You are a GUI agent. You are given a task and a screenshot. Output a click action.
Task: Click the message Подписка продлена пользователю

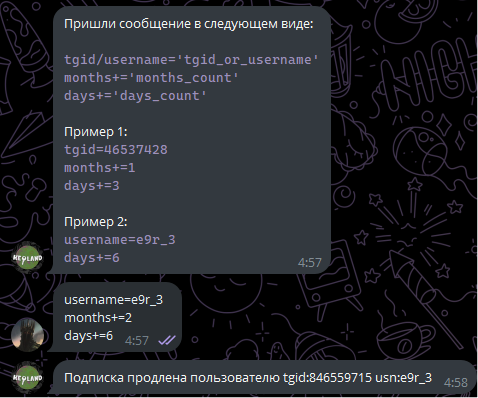tap(172, 378)
